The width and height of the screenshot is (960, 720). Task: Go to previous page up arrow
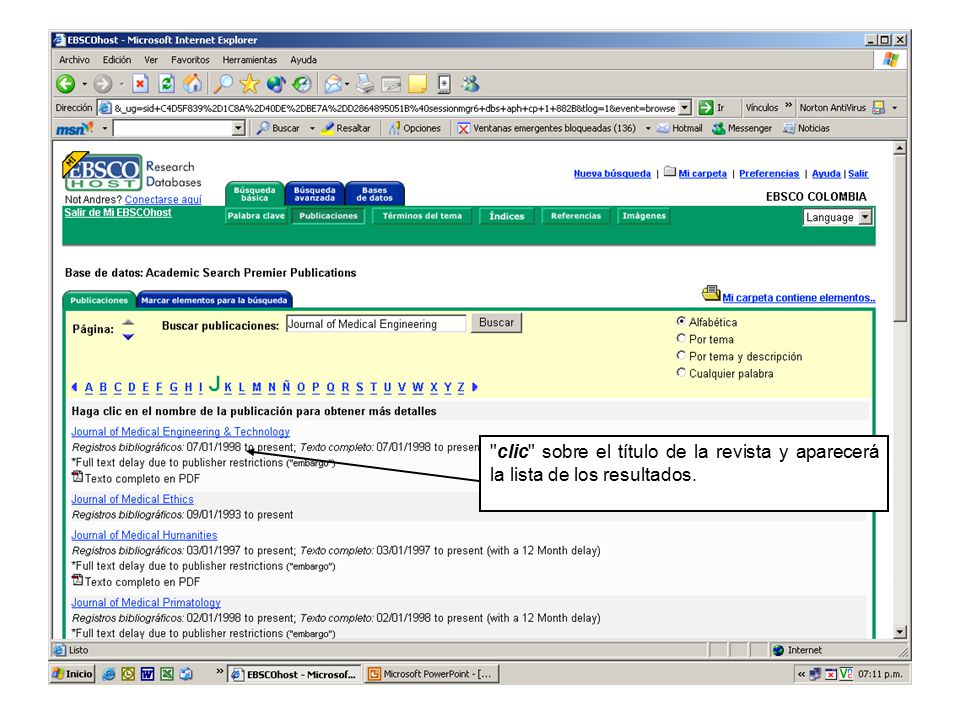tap(128, 322)
